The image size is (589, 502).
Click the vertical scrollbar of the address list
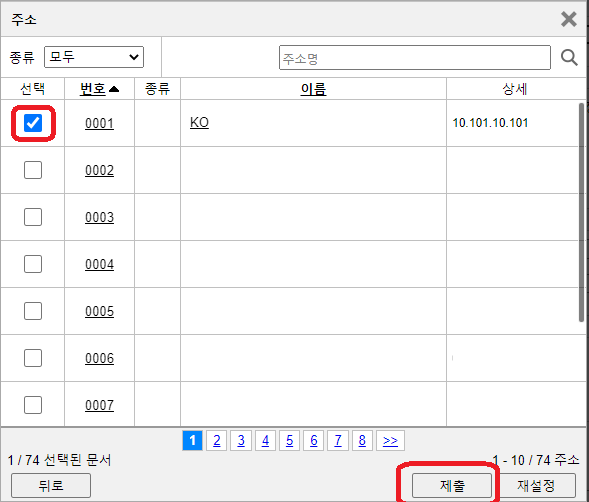[581, 212]
